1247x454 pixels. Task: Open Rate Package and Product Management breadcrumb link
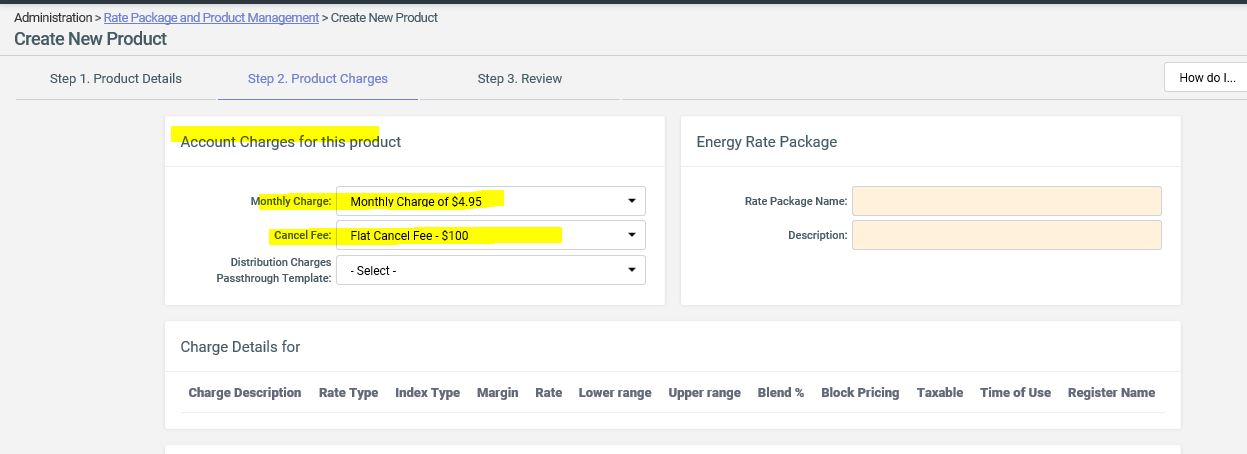click(211, 18)
